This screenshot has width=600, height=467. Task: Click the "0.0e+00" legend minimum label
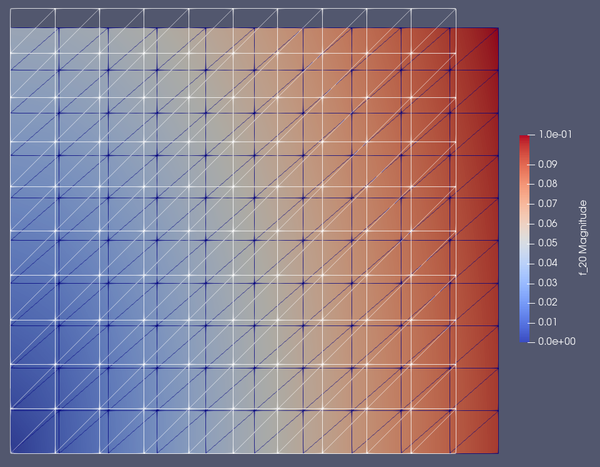[557, 341]
